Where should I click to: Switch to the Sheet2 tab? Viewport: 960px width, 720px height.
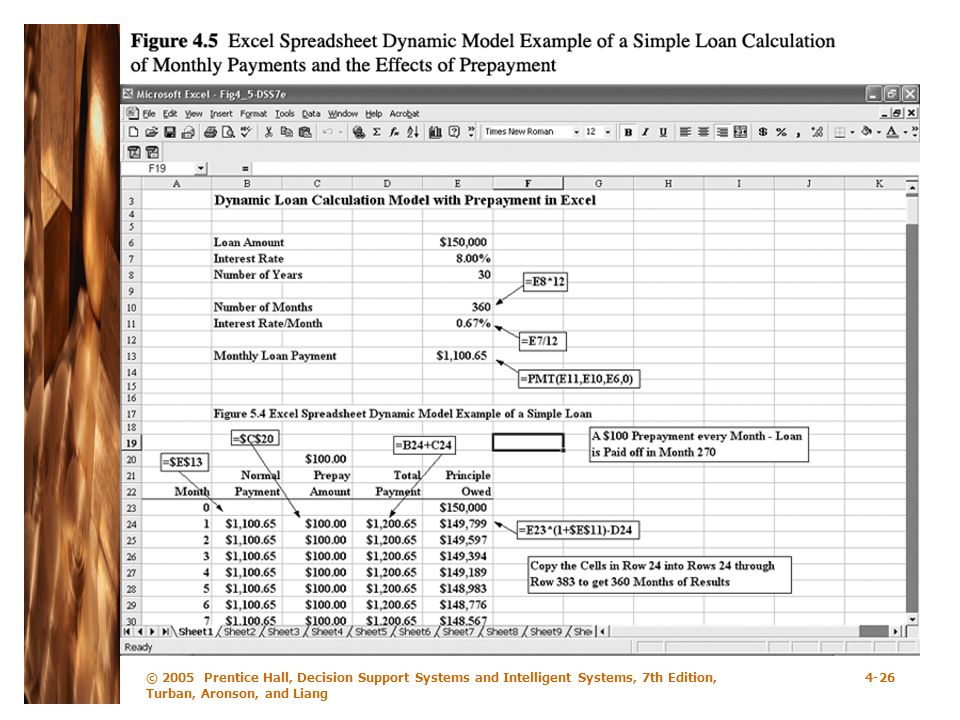coord(239,631)
